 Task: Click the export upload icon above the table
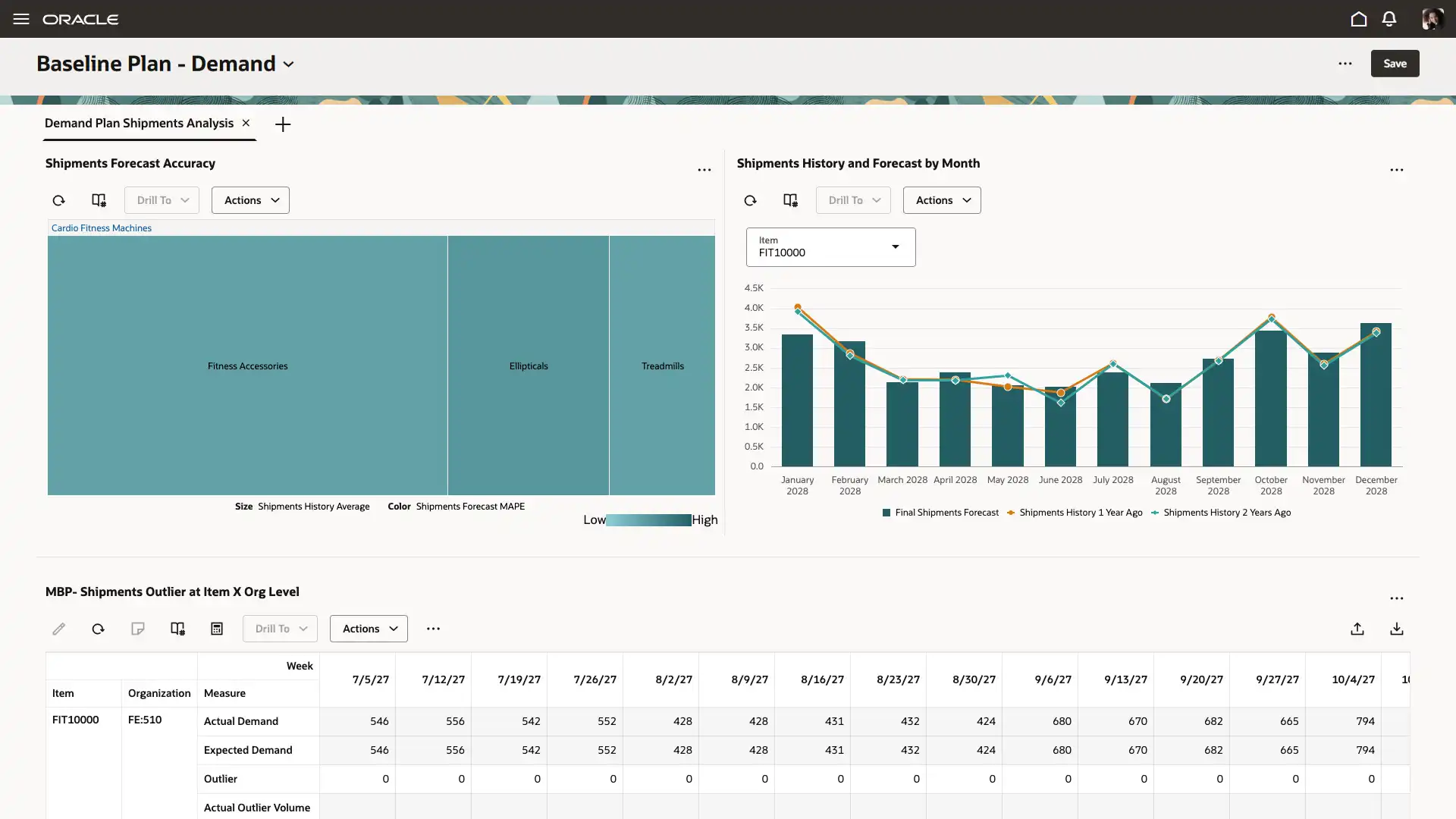coord(1357,629)
